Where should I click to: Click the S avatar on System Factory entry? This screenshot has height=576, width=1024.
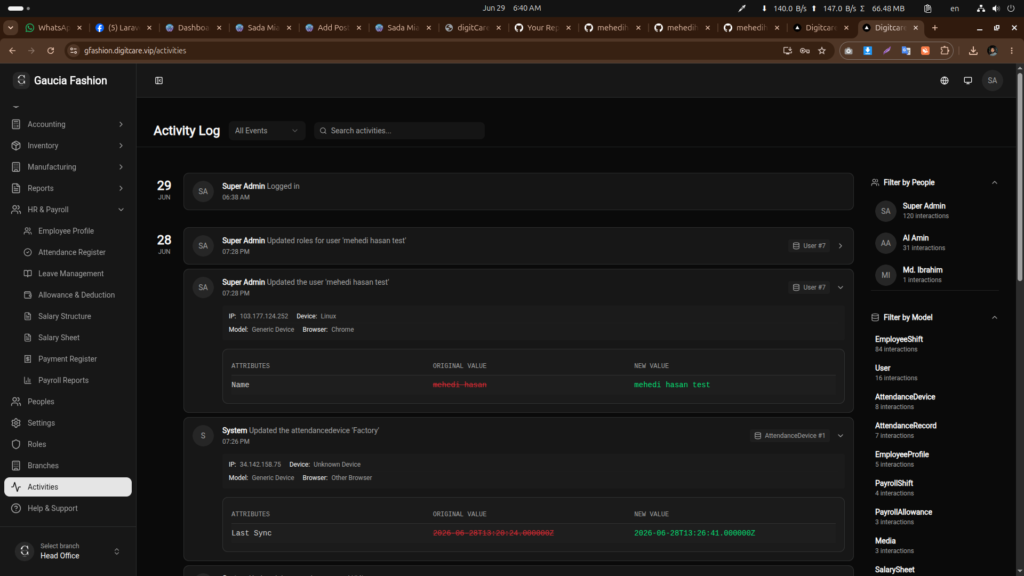(203, 436)
